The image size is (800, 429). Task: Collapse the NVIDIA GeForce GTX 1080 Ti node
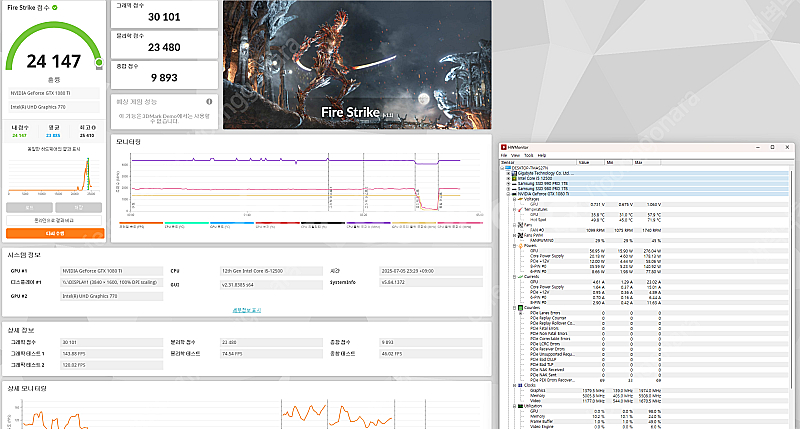pos(508,194)
